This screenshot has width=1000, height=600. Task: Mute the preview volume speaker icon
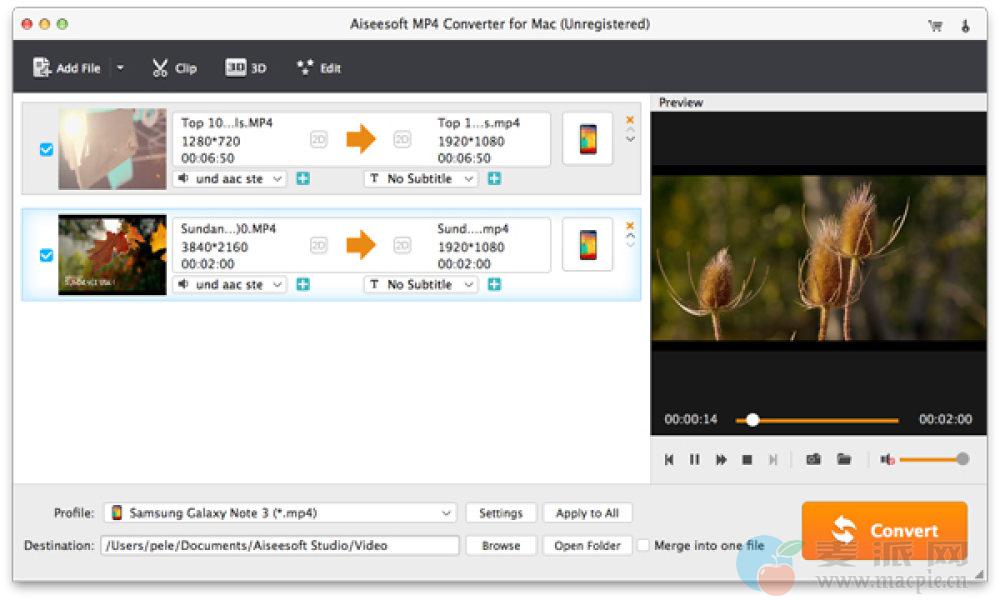point(886,459)
